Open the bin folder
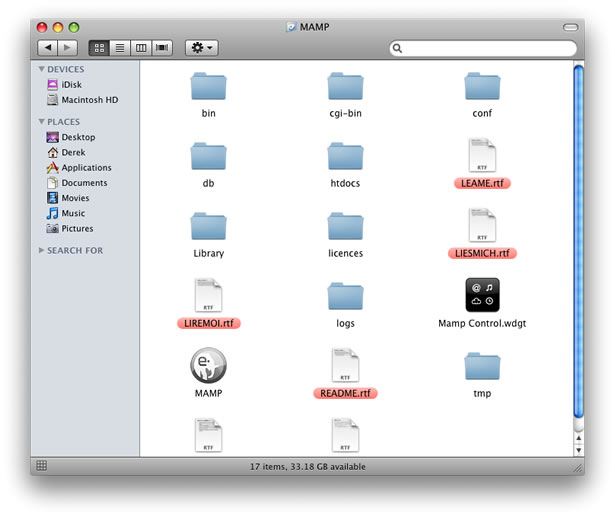The height and width of the screenshot is (517, 615). click(x=208, y=86)
